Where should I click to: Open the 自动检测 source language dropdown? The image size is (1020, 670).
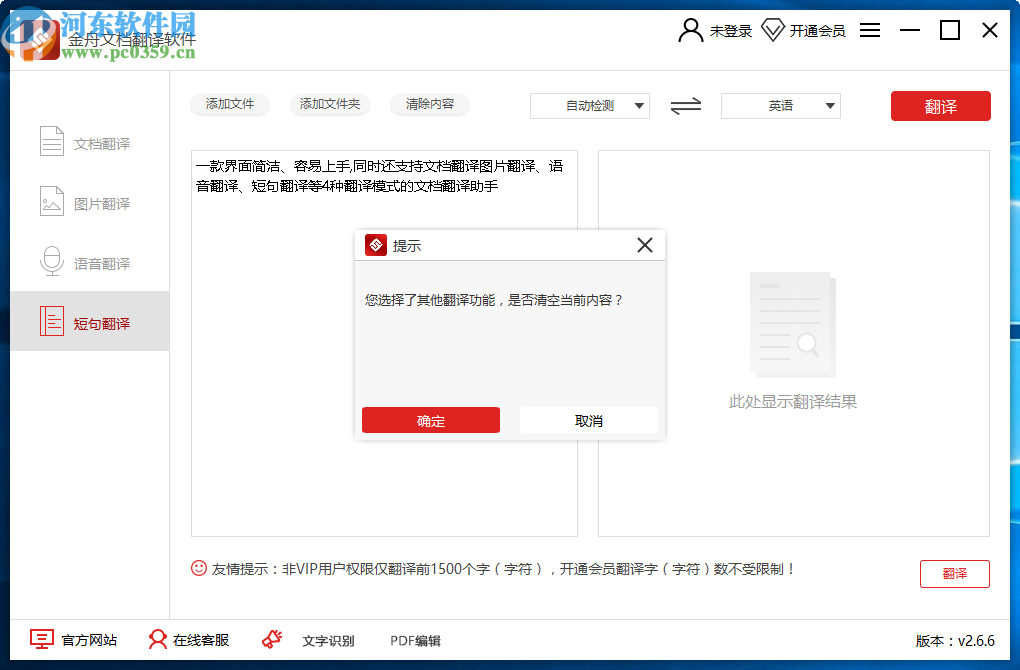pos(589,106)
